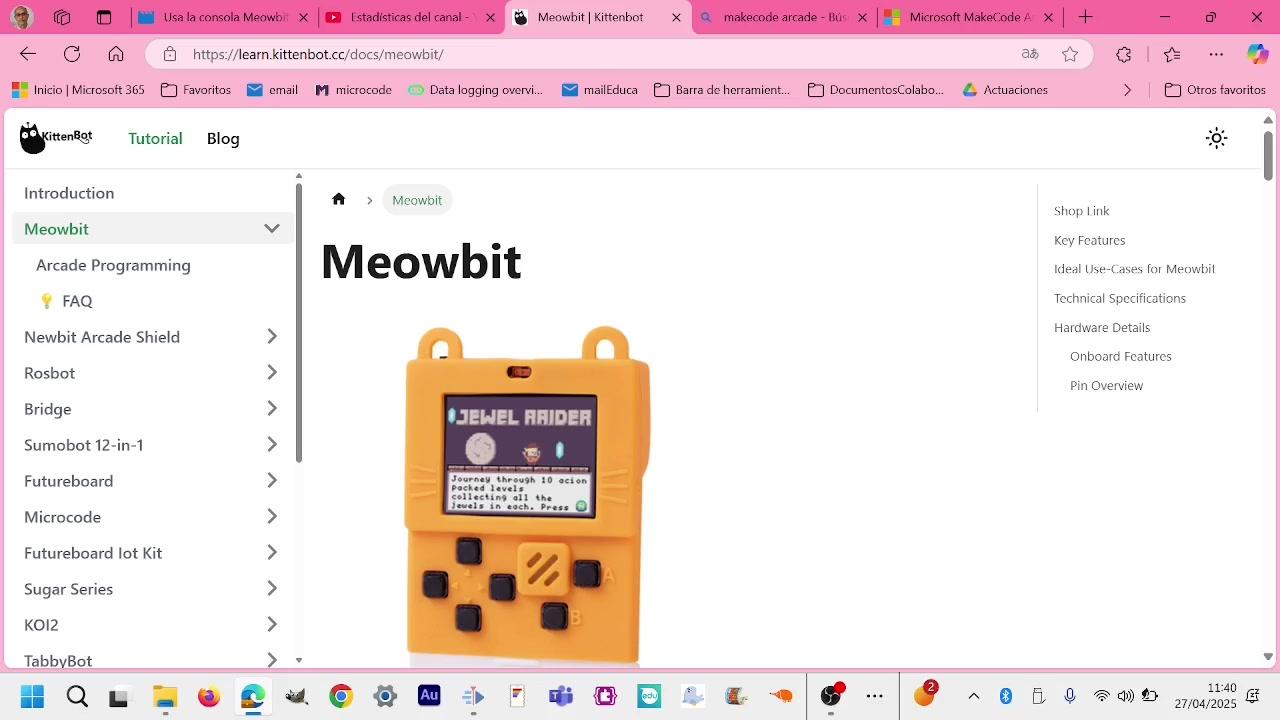Image resolution: width=1280 pixels, height=720 pixels.
Task: Jump to Key Features section
Action: coord(1090,240)
